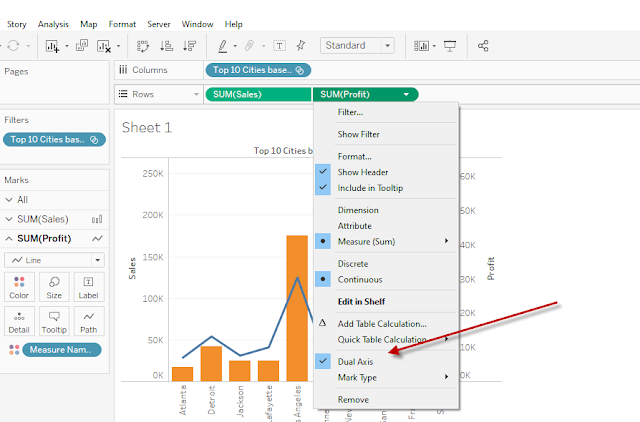Click line icon beside SUM(Profit) marks
Viewport: 640px width, 422px height.
[x=97, y=239]
